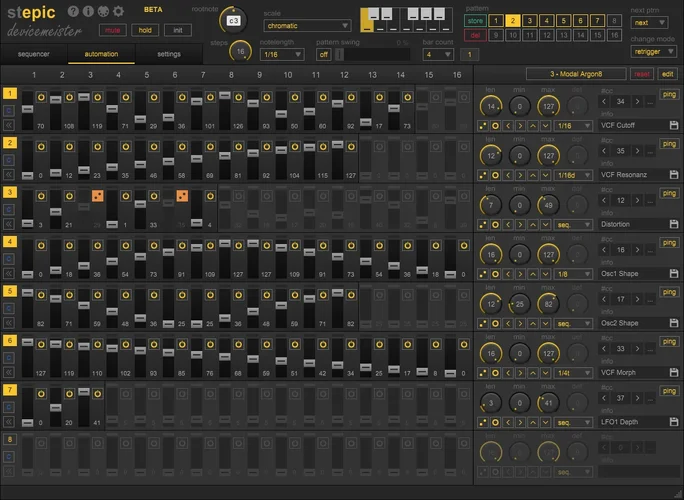
Task: Click the init button
Action: pyautogui.click(x=178, y=30)
